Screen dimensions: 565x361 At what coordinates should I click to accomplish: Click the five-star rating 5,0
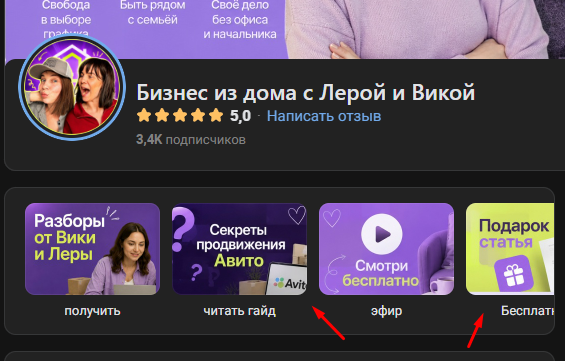pos(193,116)
